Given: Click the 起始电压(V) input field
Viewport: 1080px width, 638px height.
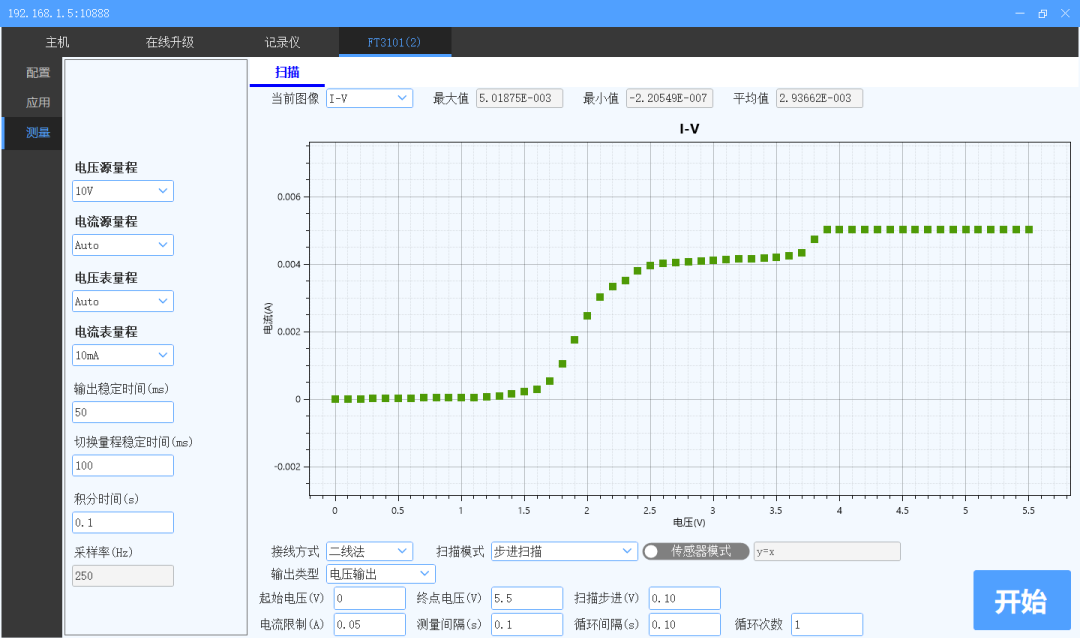Looking at the screenshot, I should pyautogui.click(x=370, y=598).
